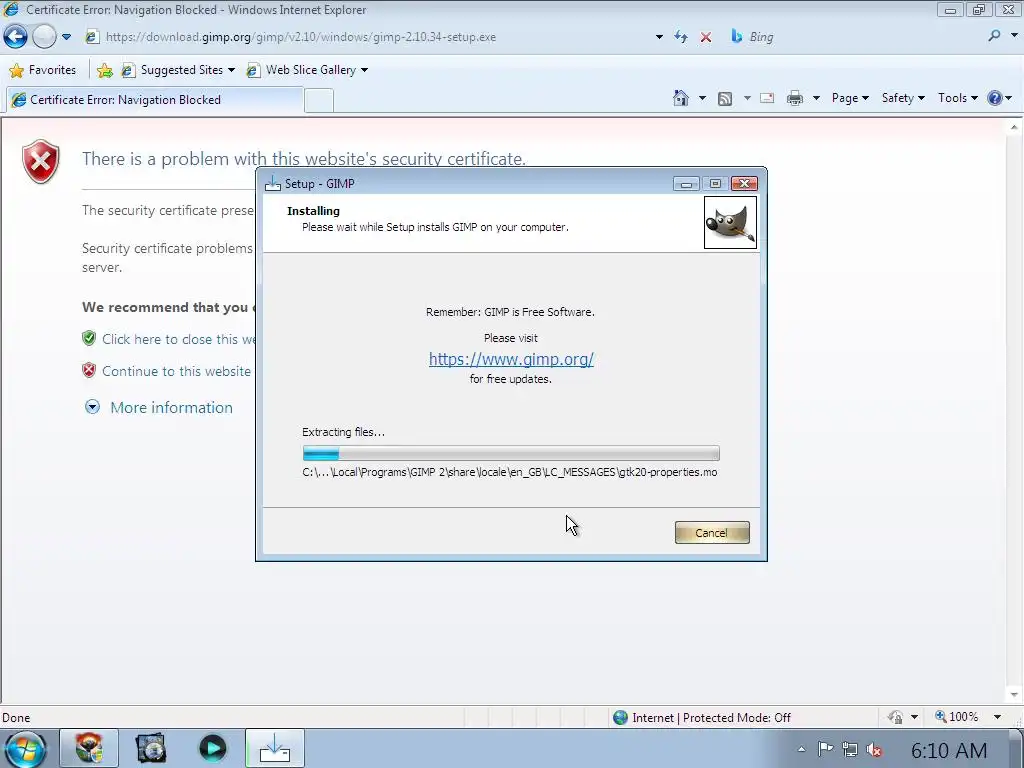The height and width of the screenshot is (768, 1024).
Task: Click the 'Click here to close this' link
Action: click(179, 340)
